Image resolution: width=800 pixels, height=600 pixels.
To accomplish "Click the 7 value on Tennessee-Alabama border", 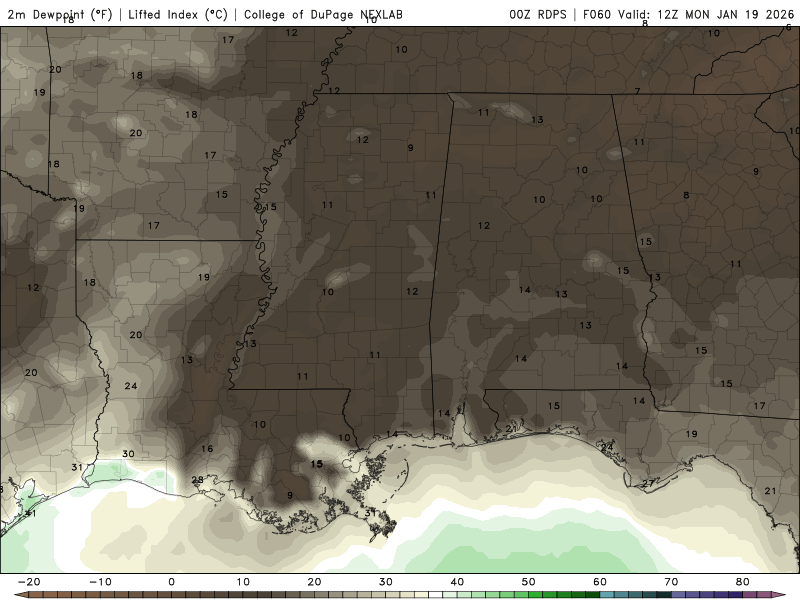I will click(638, 91).
